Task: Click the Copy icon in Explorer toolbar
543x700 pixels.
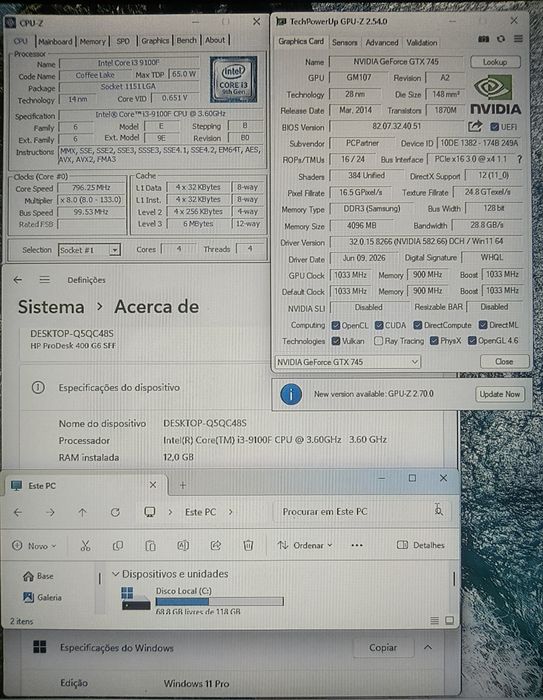Action: point(118,545)
